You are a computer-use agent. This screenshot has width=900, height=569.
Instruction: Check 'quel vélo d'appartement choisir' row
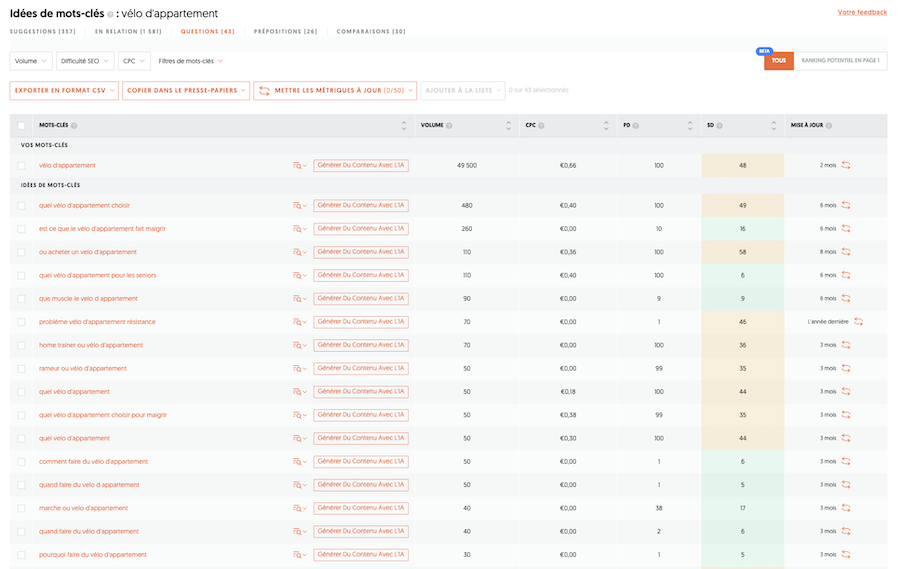click(x=21, y=206)
